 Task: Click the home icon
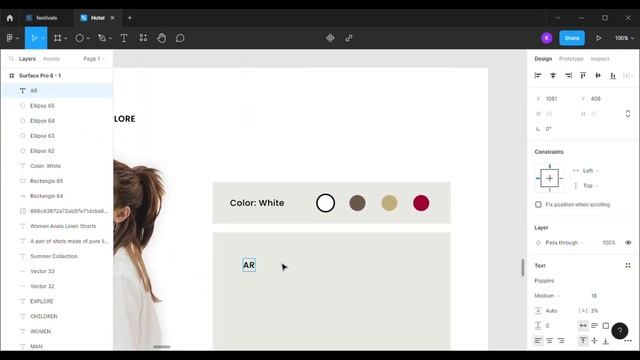10,18
